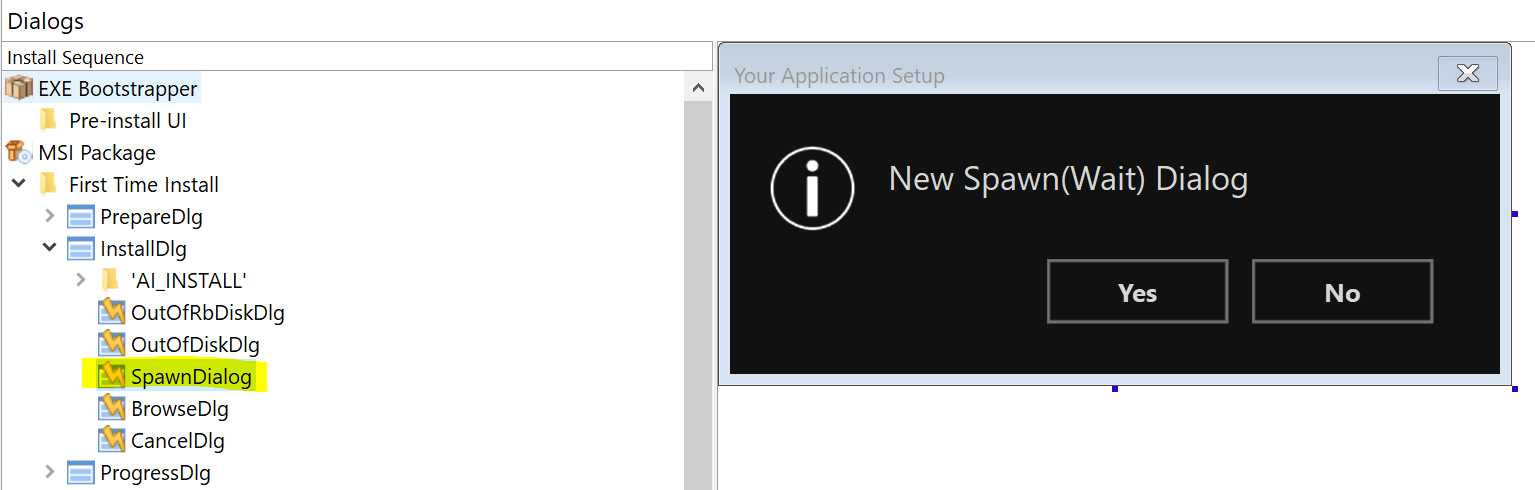Select OutOfRbDiskDlg in the tree
This screenshot has width=1535, height=490.
pos(208,313)
